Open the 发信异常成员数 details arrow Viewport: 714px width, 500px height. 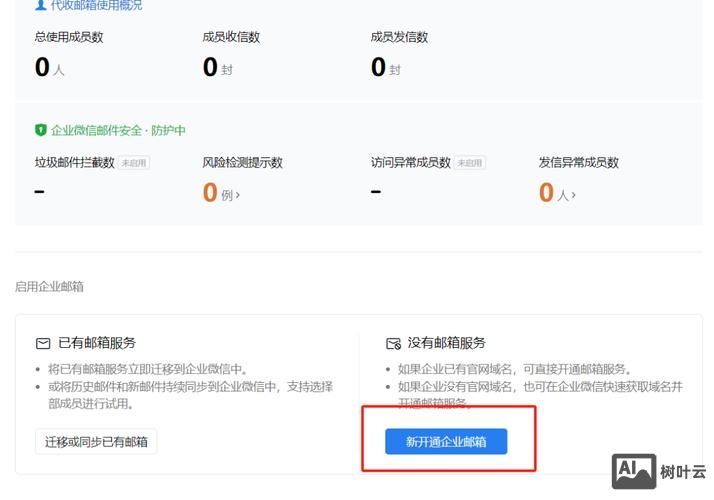pyautogui.click(x=574, y=195)
